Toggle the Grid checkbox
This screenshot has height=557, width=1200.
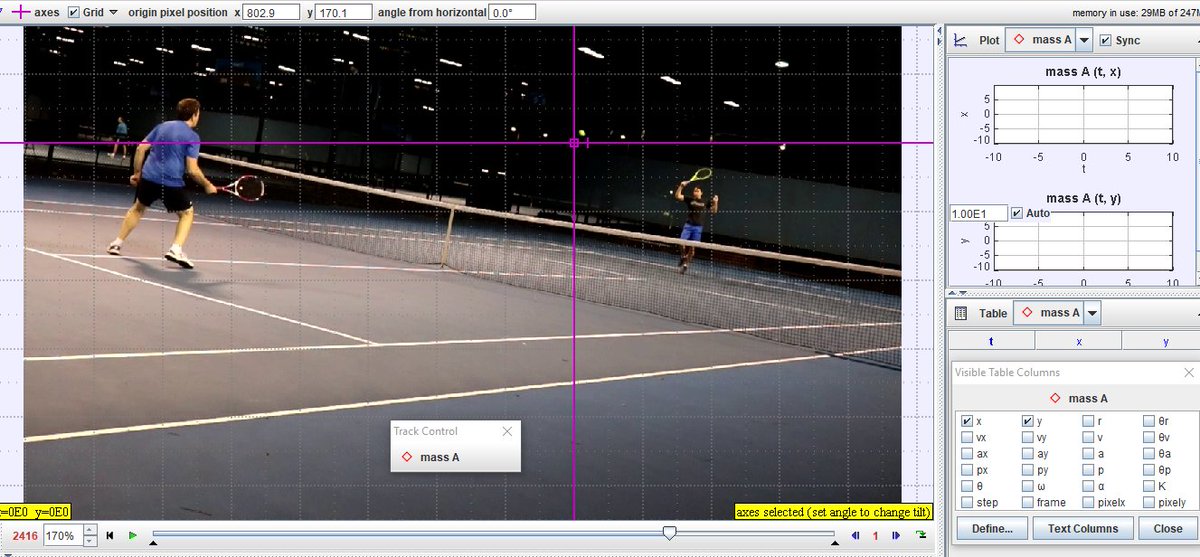click(x=73, y=12)
